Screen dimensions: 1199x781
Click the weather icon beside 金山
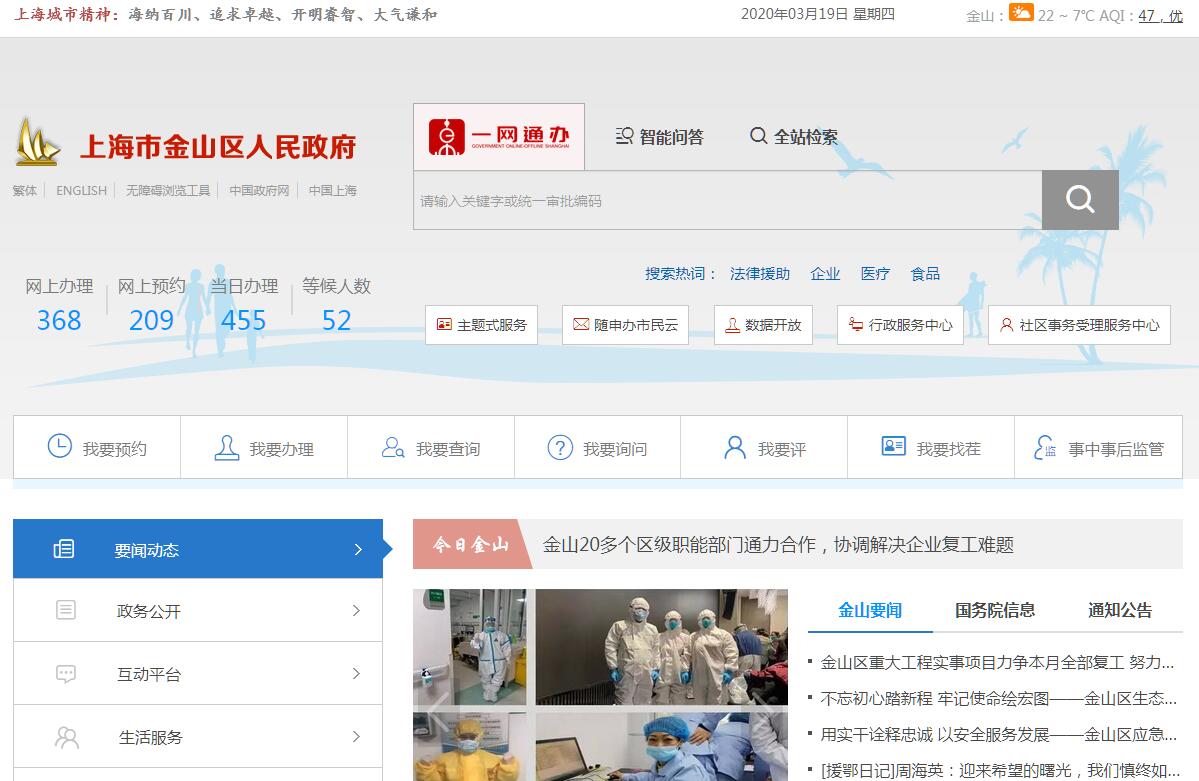pos(1021,13)
